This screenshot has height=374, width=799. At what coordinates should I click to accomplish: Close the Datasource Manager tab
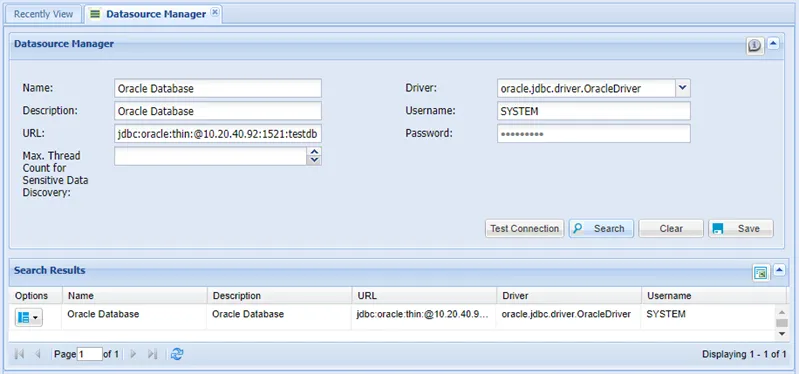(215, 13)
